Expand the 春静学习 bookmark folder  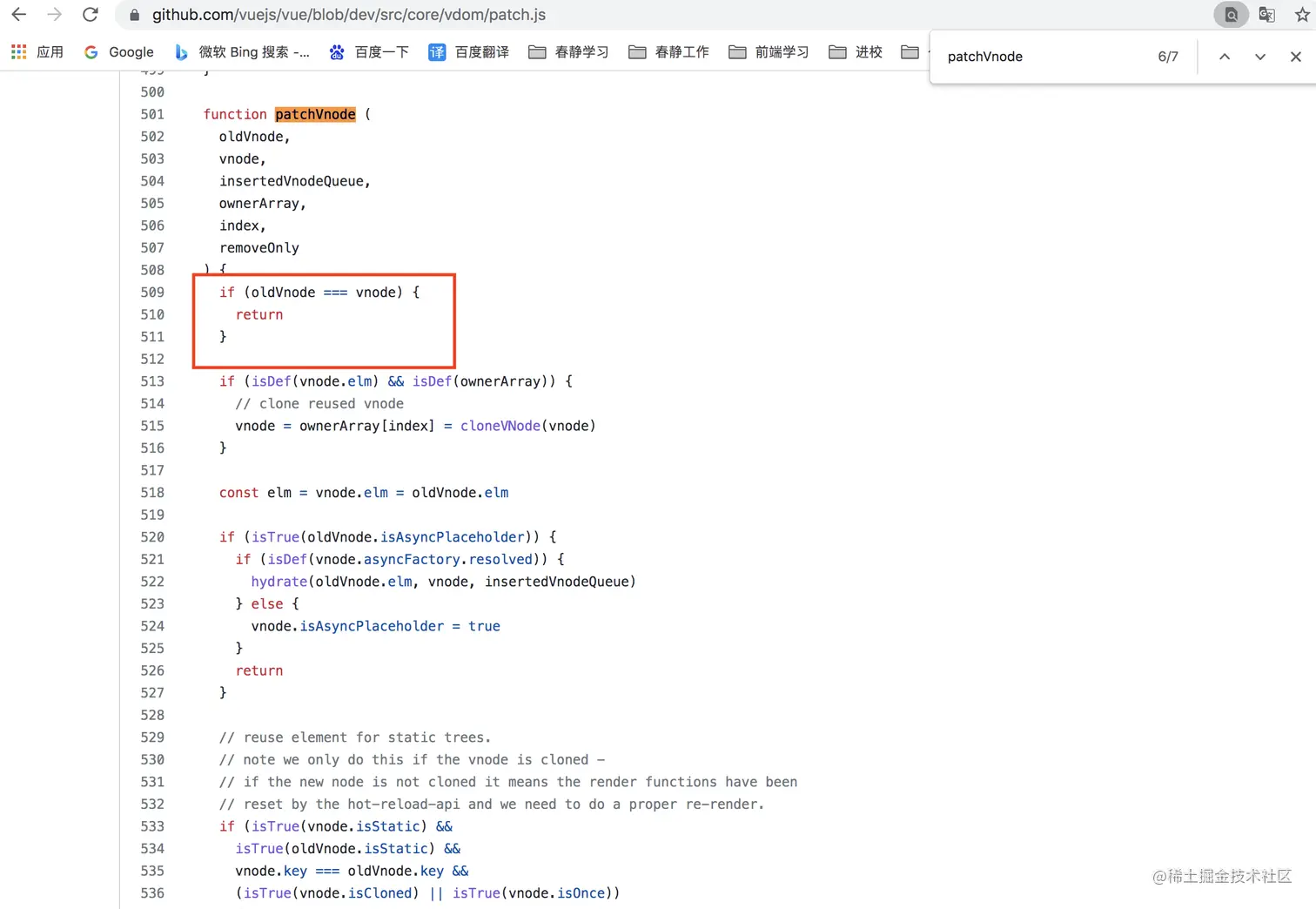(x=568, y=52)
